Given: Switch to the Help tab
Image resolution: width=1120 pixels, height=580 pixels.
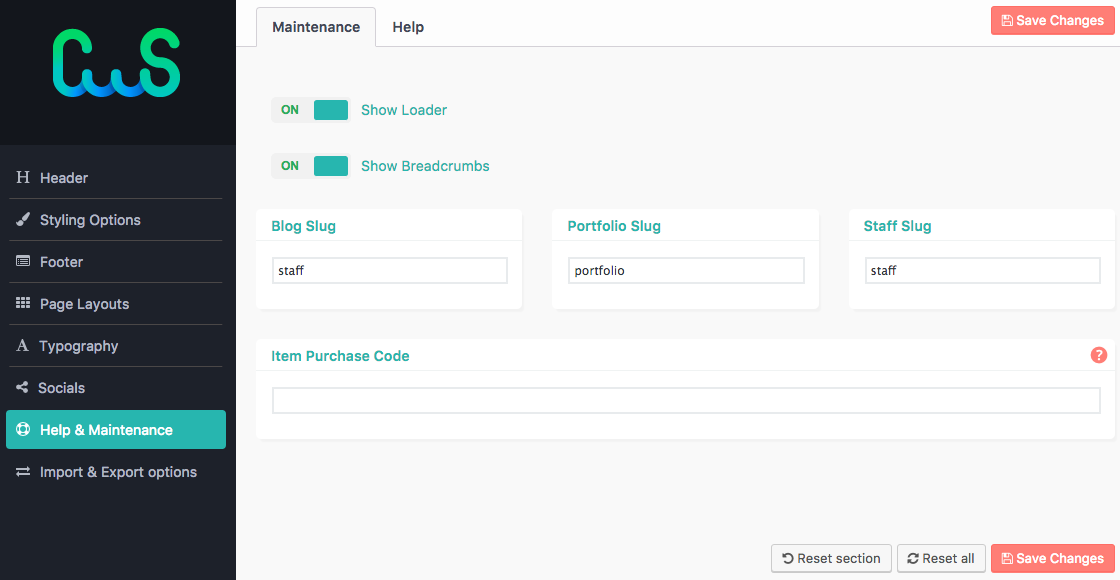Looking at the screenshot, I should (408, 27).
